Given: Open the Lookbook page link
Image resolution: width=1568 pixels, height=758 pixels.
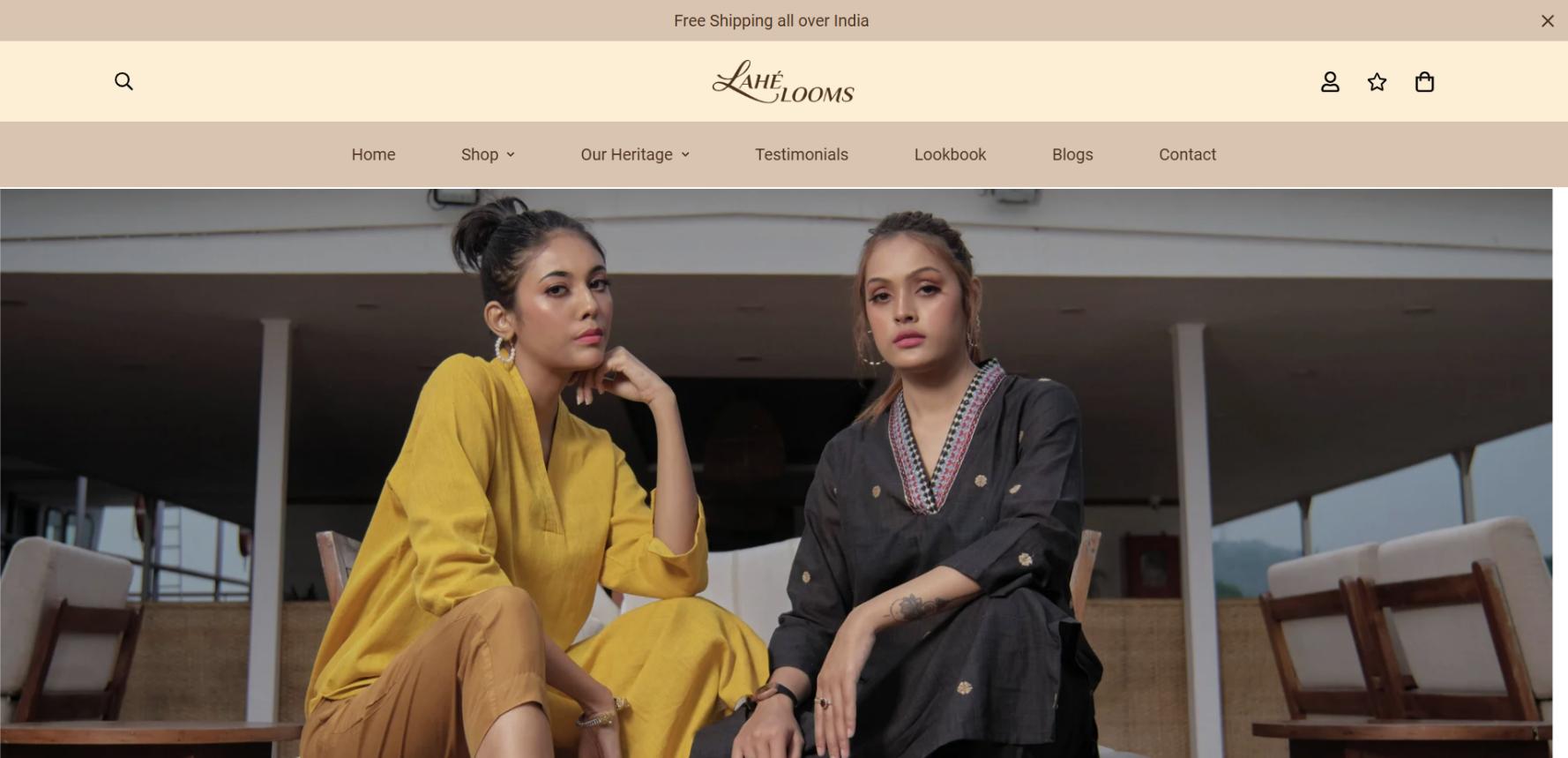Looking at the screenshot, I should point(950,154).
